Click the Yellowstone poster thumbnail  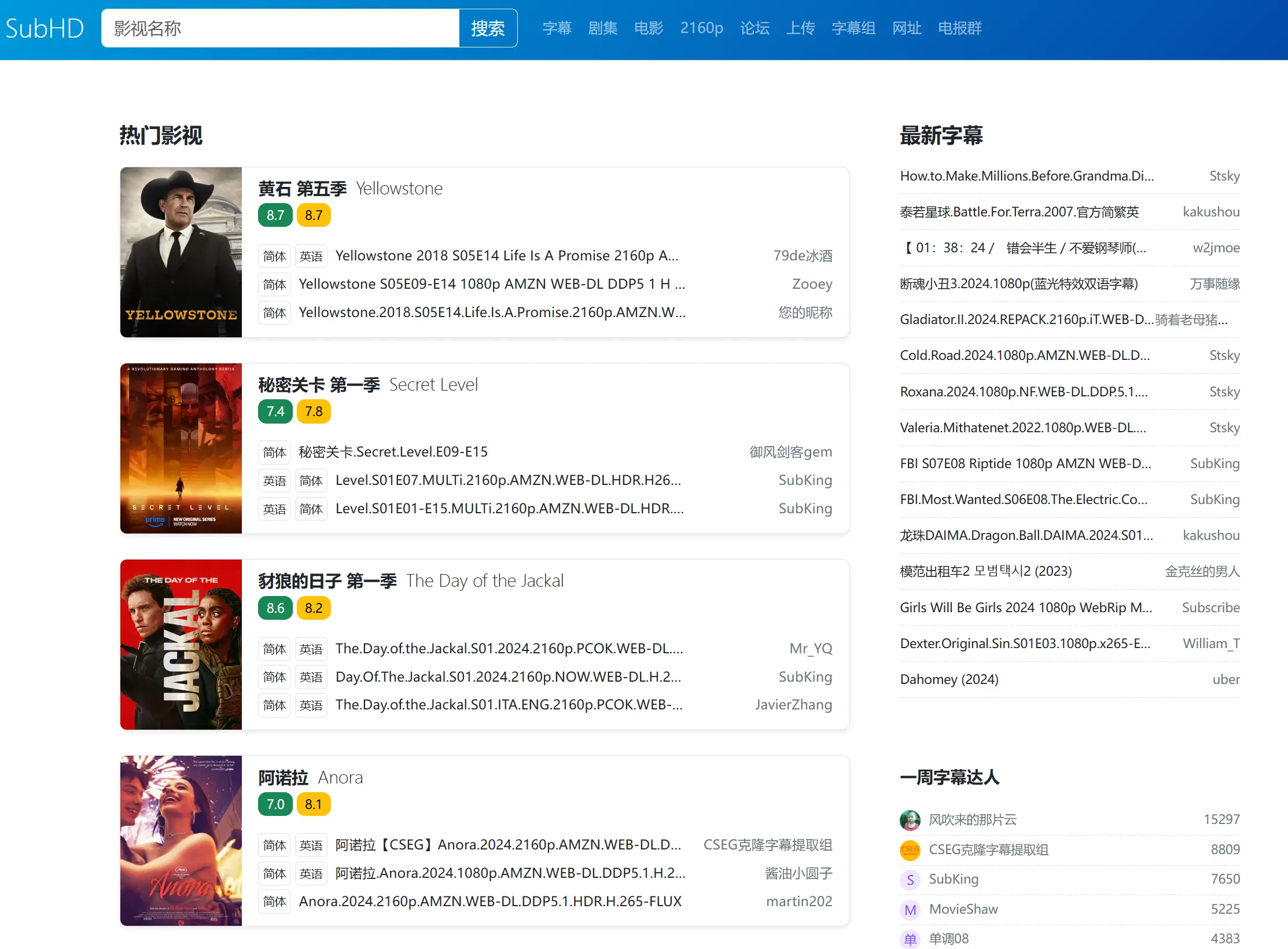pyautogui.click(x=181, y=252)
